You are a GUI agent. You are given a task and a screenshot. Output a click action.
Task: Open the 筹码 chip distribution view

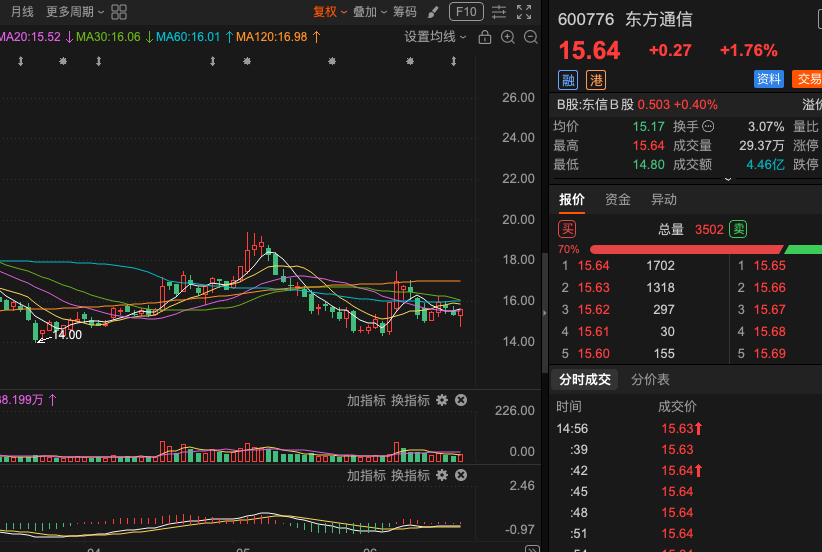(405, 12)
